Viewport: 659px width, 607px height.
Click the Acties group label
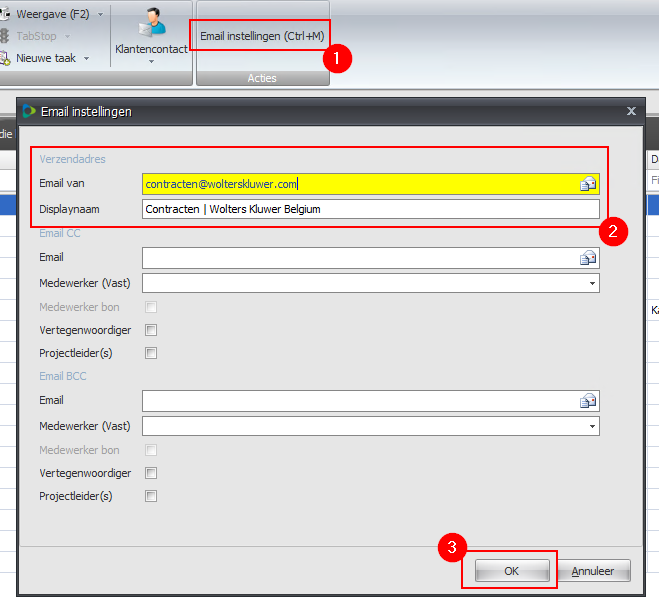[262, 78]
